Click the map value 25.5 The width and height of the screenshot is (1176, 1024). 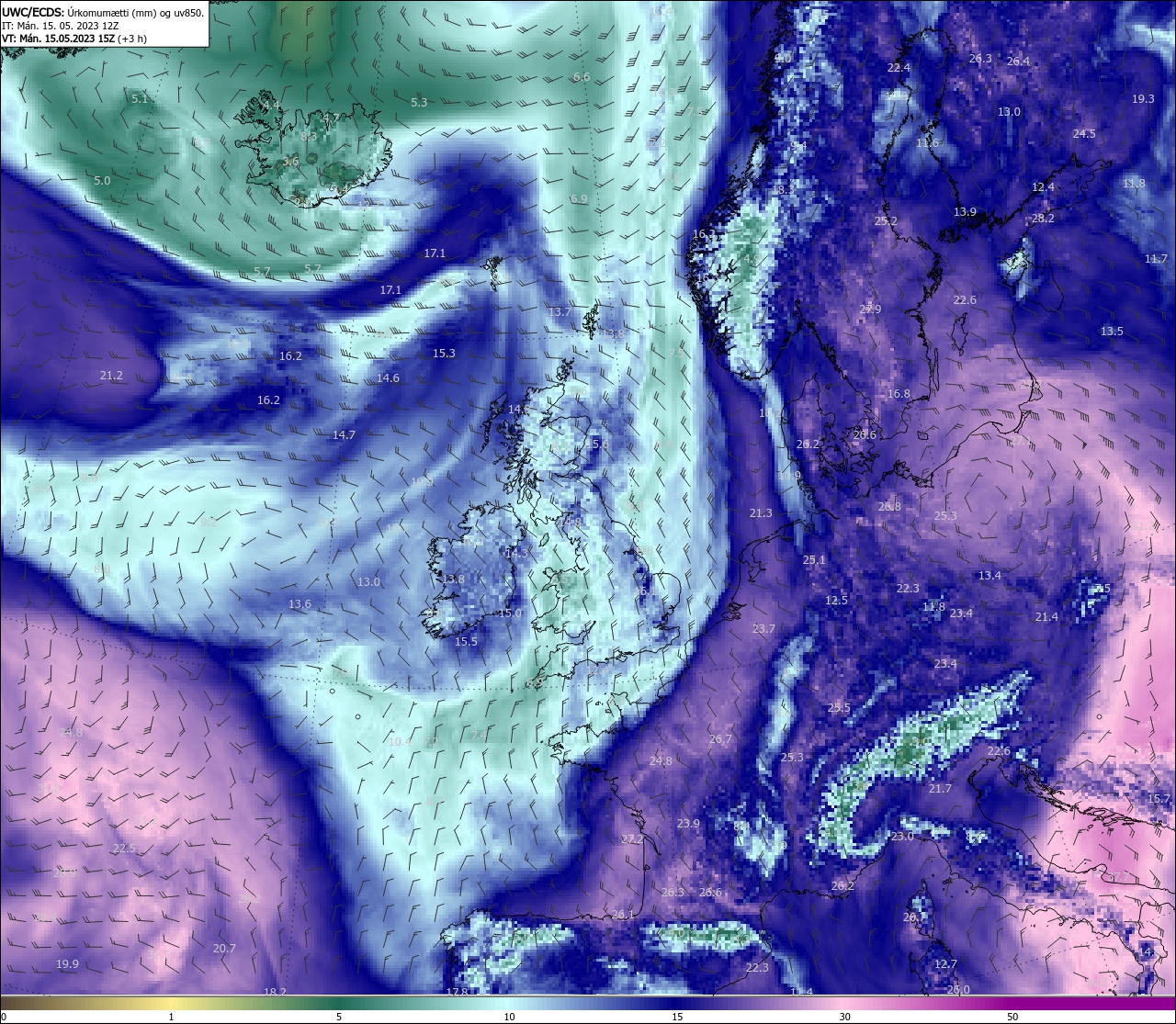(839, 708)
